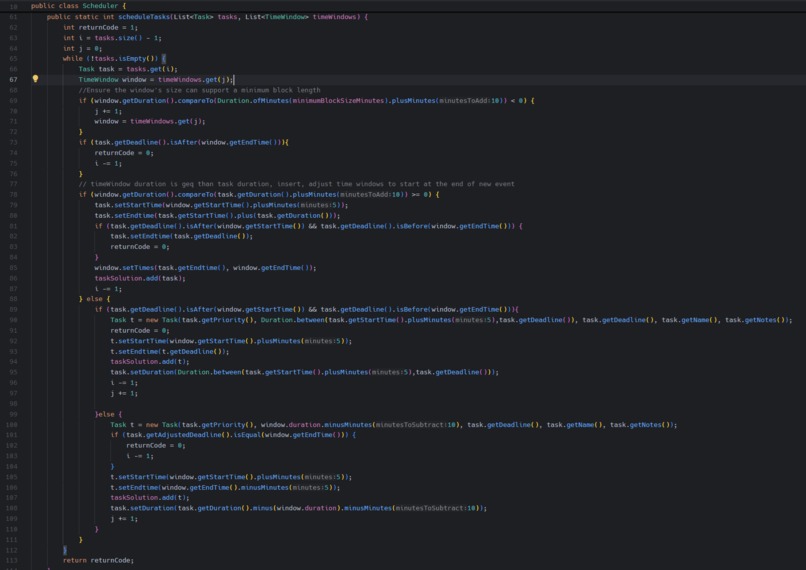Click the '// timeWindow duration is geq' comment
Screen dimensions: 806x570
[x=297, y=184]
